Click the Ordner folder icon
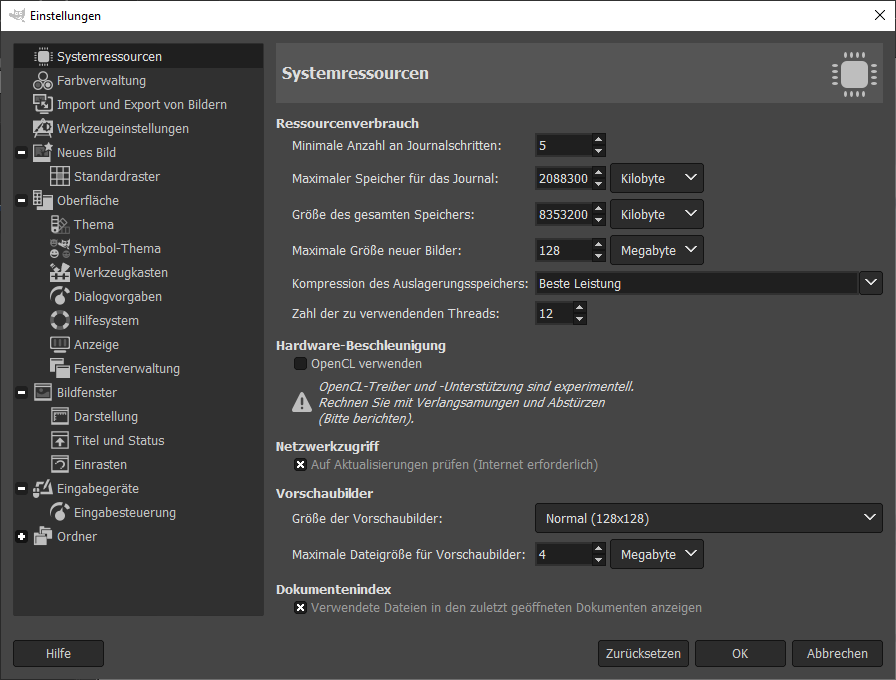Screen dimensions: 896x680 pos(43,537)
